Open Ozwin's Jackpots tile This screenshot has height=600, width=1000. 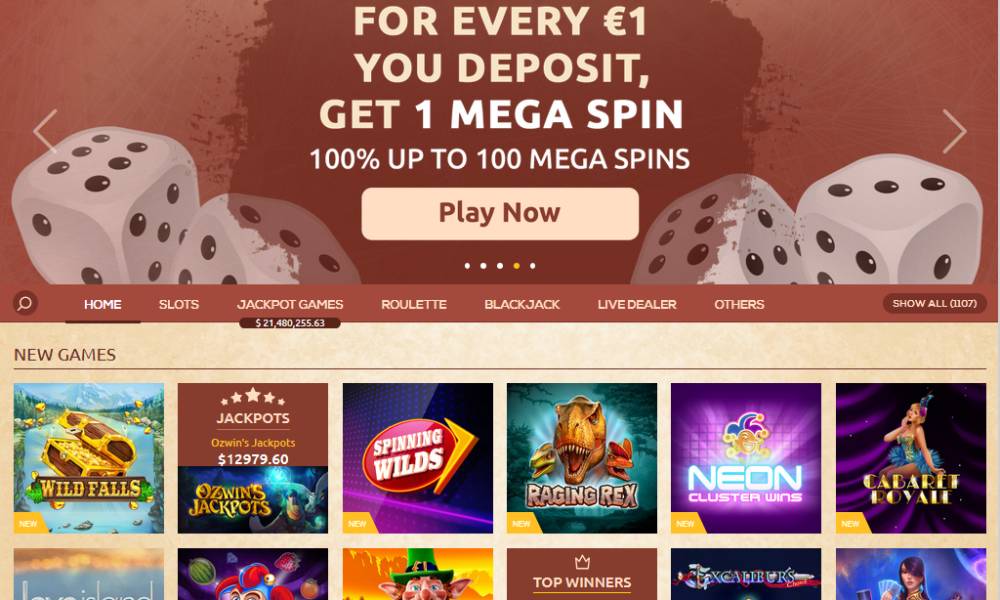[253, 458]
